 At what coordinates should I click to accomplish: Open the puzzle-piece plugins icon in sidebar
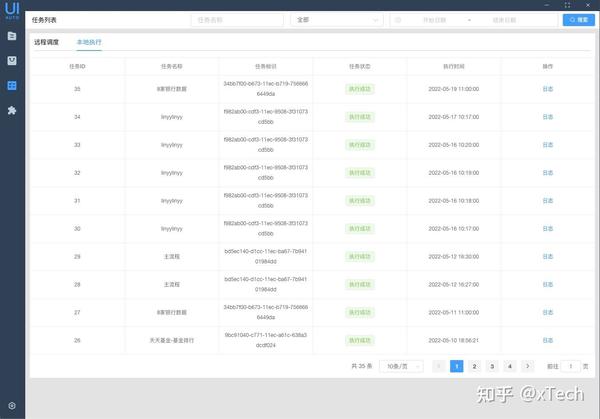(x=12, y=111)
